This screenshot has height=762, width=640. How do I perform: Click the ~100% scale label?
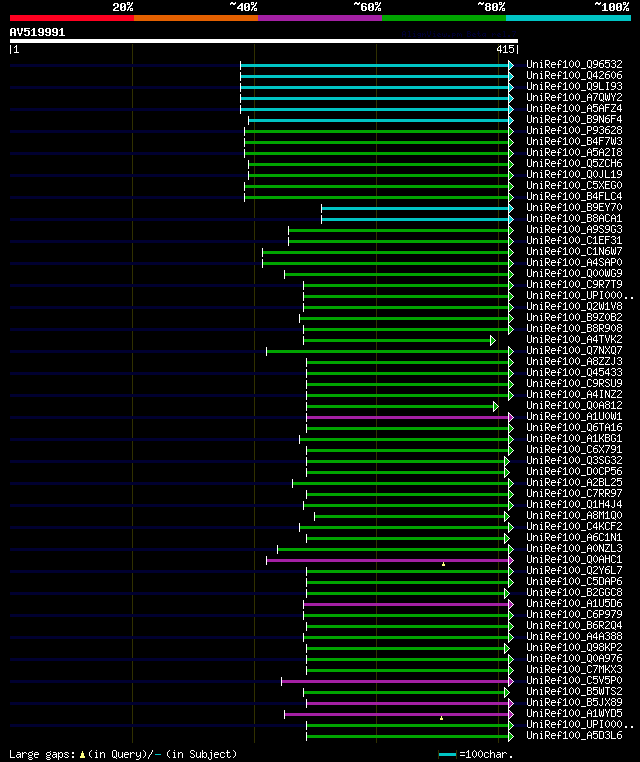(x=612, y=7)
